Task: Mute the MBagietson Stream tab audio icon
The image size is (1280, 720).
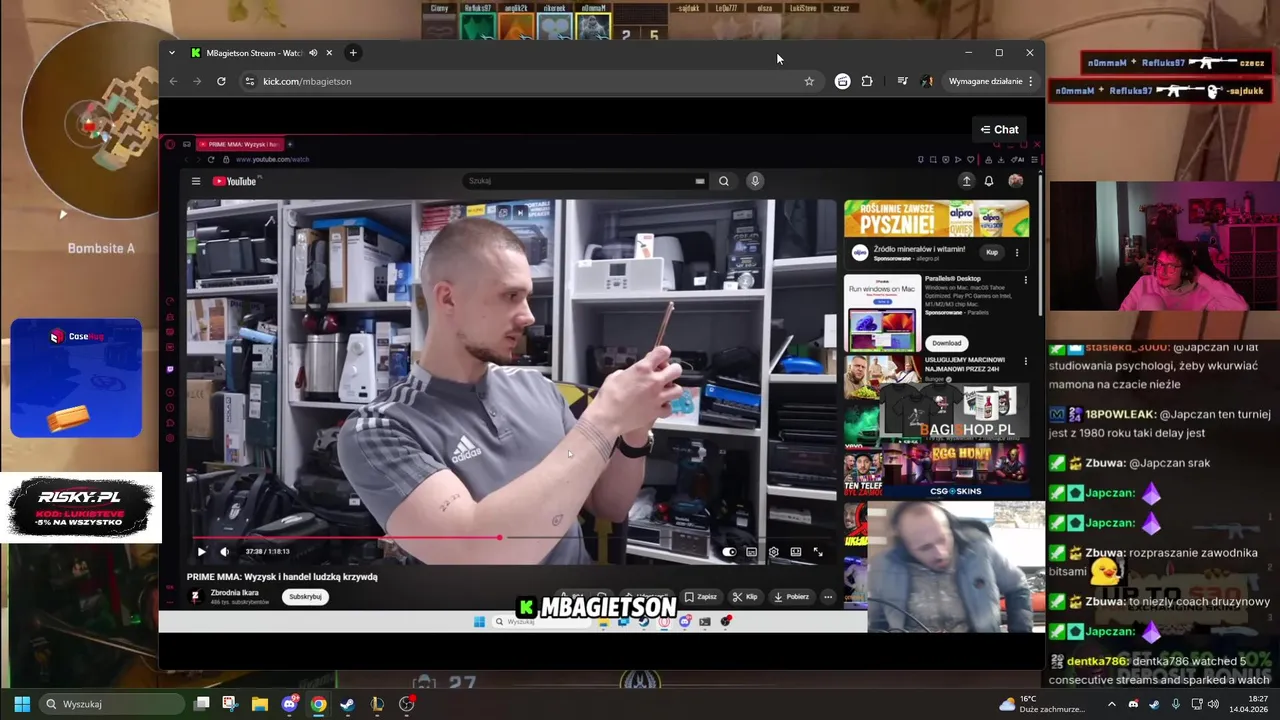Action: 313,53
